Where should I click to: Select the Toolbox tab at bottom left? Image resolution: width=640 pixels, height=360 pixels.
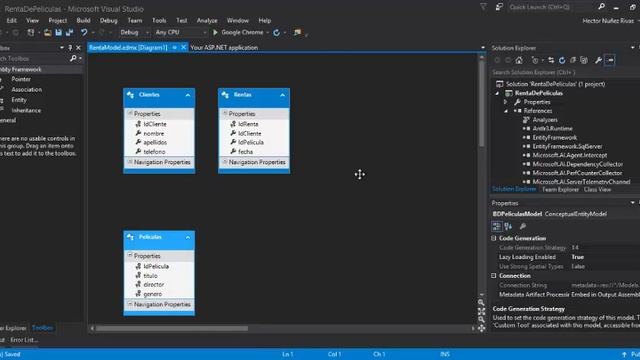pyautogui.click(x=42, y=328)
